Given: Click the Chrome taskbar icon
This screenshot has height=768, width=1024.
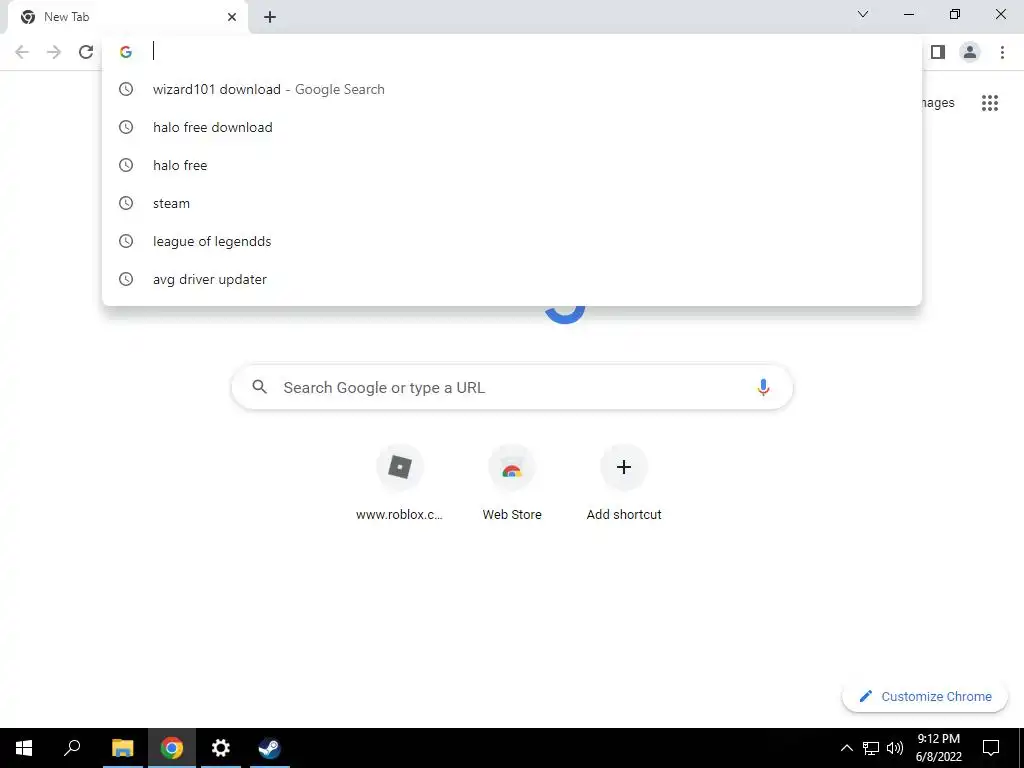Looking at the screenshot, I should point(172,748).
